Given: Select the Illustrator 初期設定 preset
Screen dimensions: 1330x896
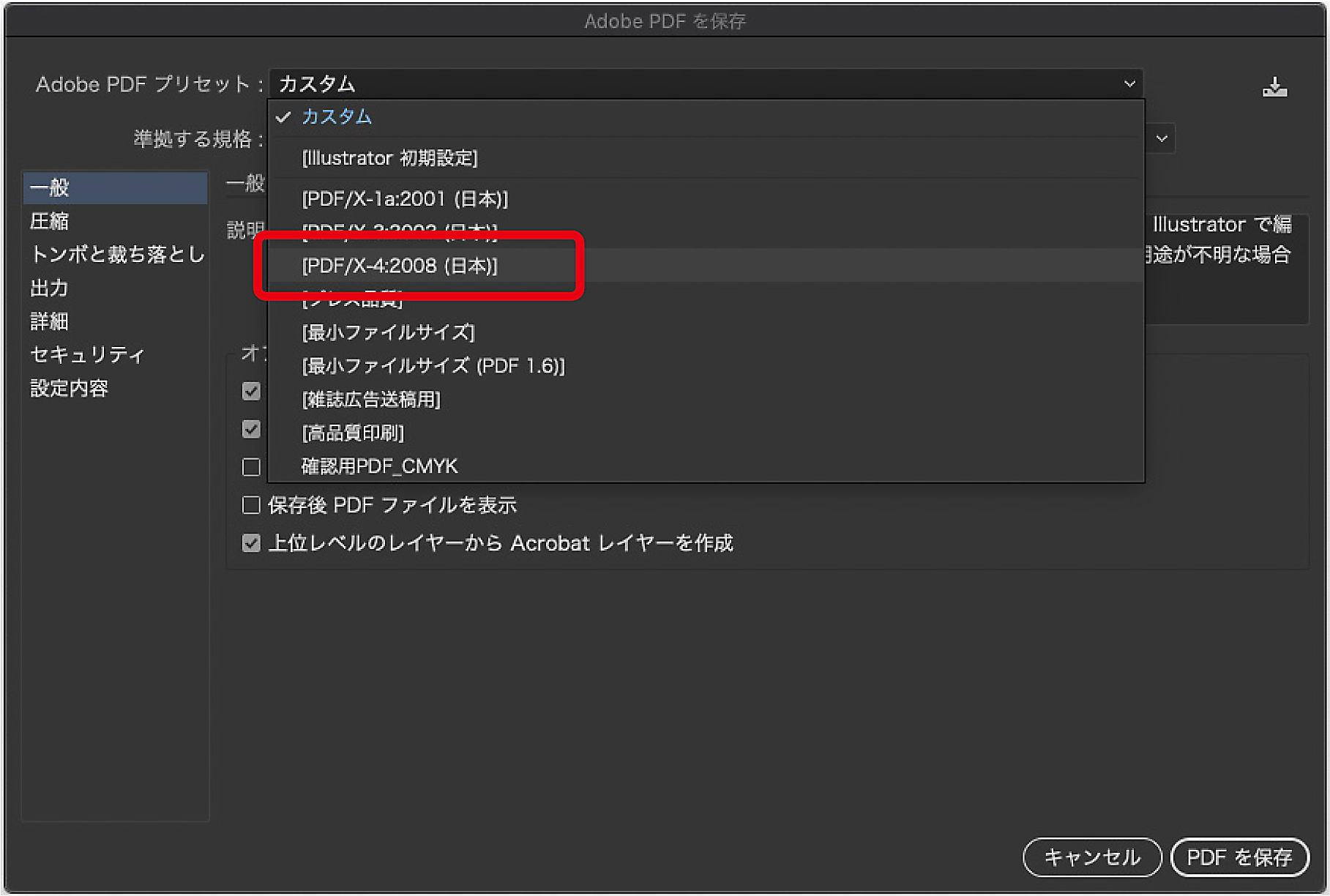Looking at the screenshot, I should point(389,158).
